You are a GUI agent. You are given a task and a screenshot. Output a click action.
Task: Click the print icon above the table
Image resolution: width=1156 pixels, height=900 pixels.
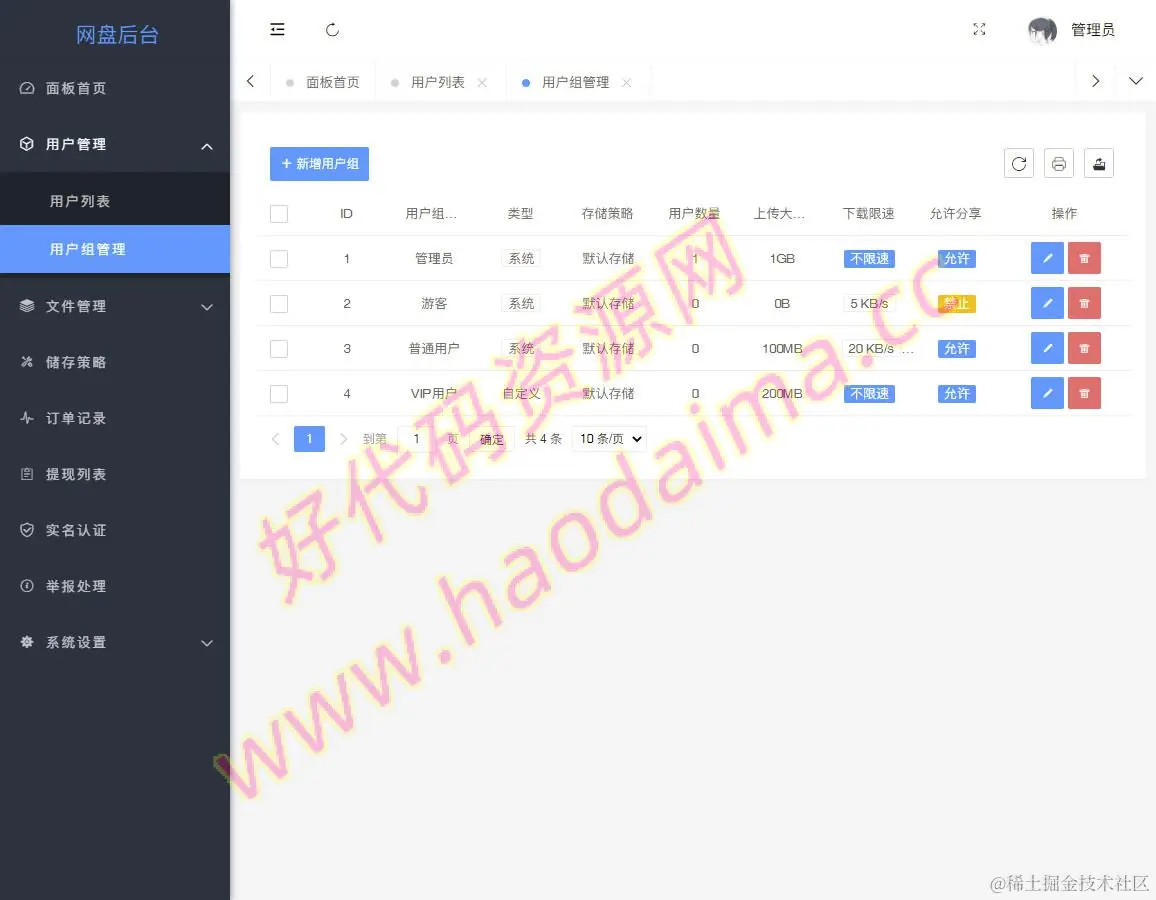pos(1058,162)
